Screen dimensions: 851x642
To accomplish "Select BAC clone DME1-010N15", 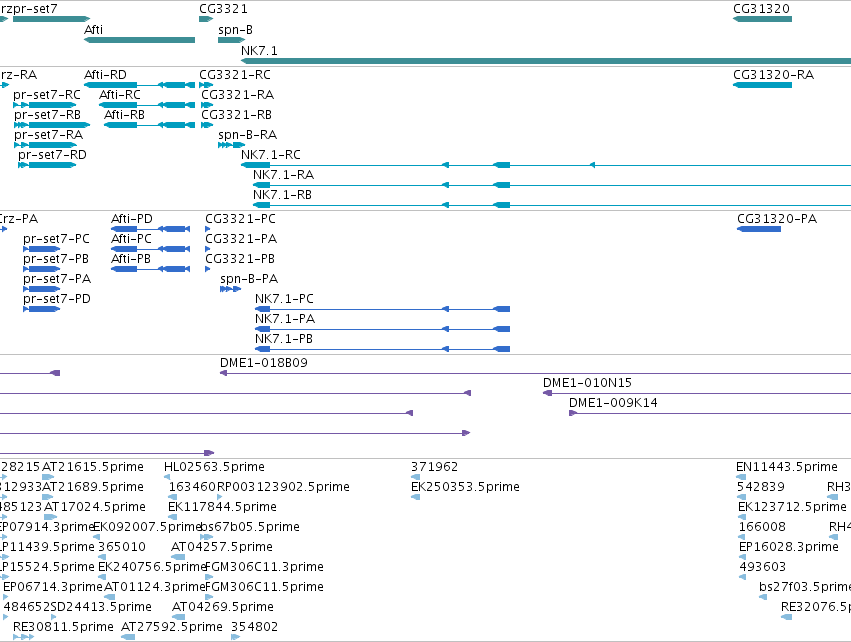I will (x=697, y=393).
